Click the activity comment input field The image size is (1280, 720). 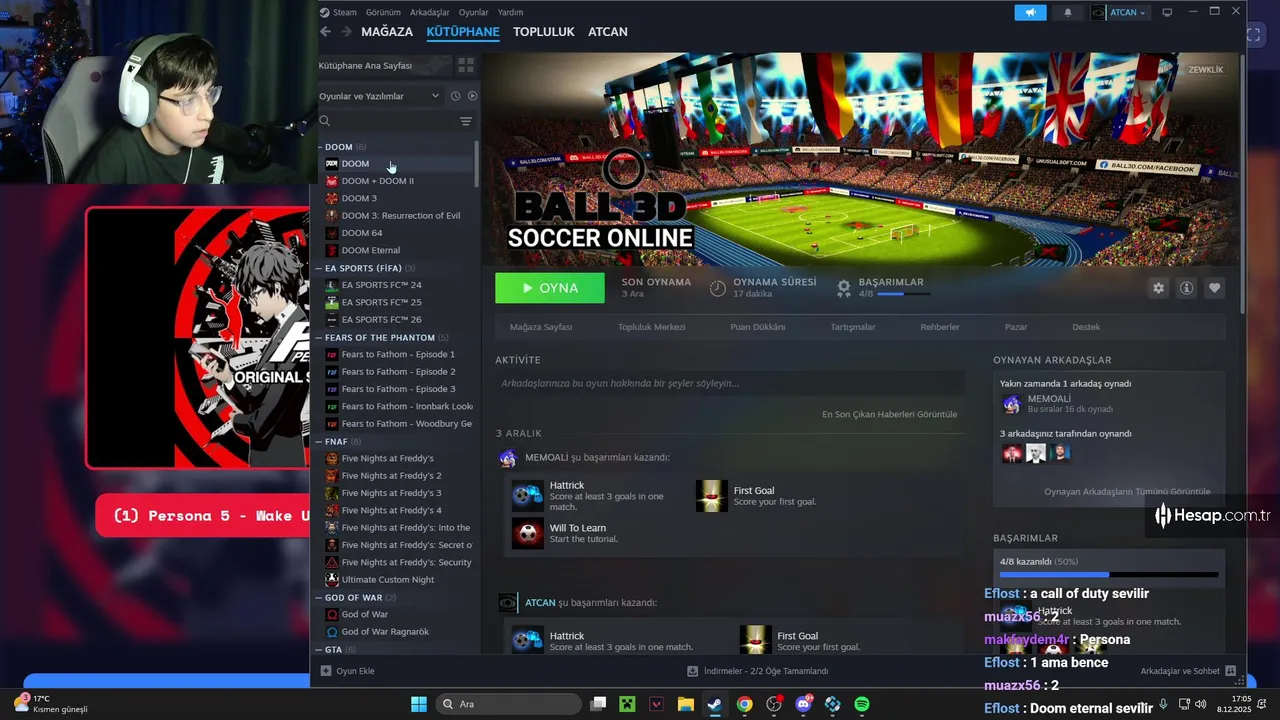(730, 383)
